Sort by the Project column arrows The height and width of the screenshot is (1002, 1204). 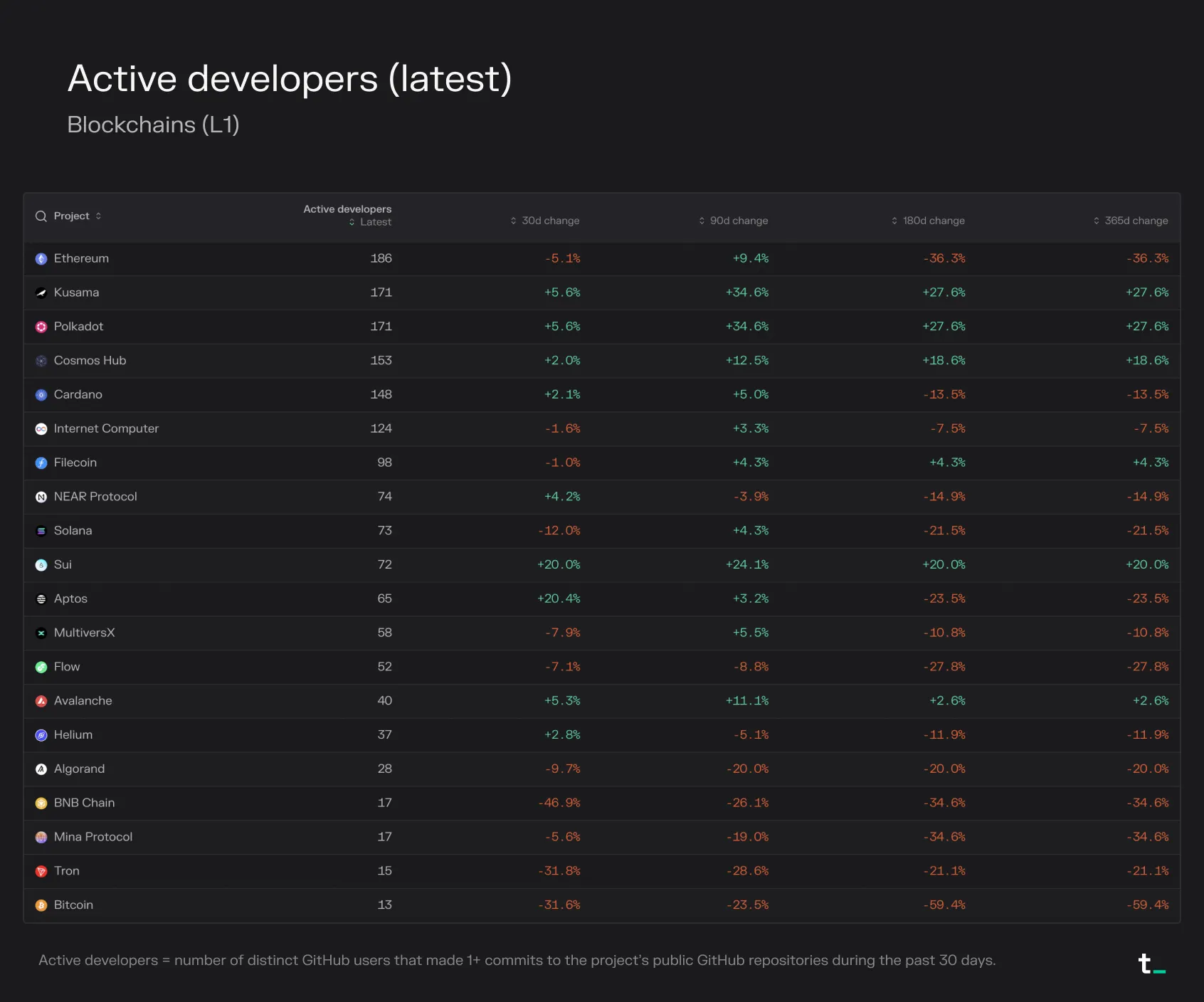click(x=98, y=216)
